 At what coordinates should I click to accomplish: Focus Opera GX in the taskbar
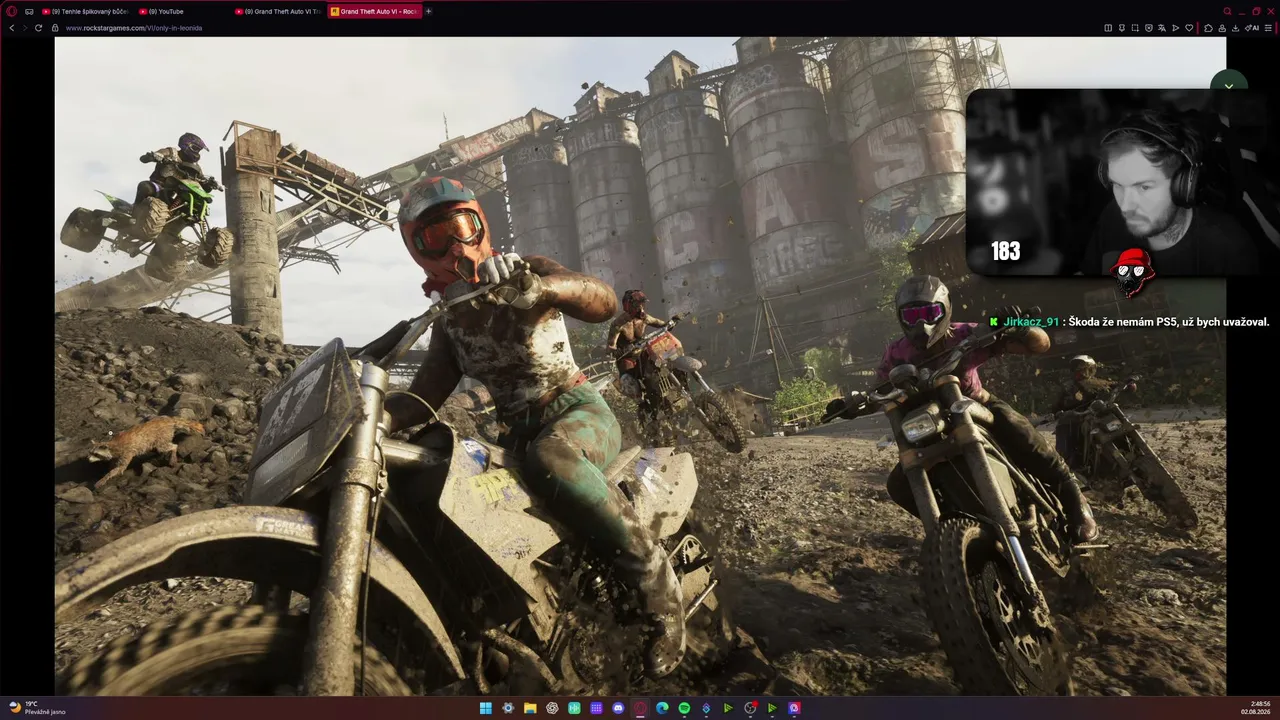640,708
